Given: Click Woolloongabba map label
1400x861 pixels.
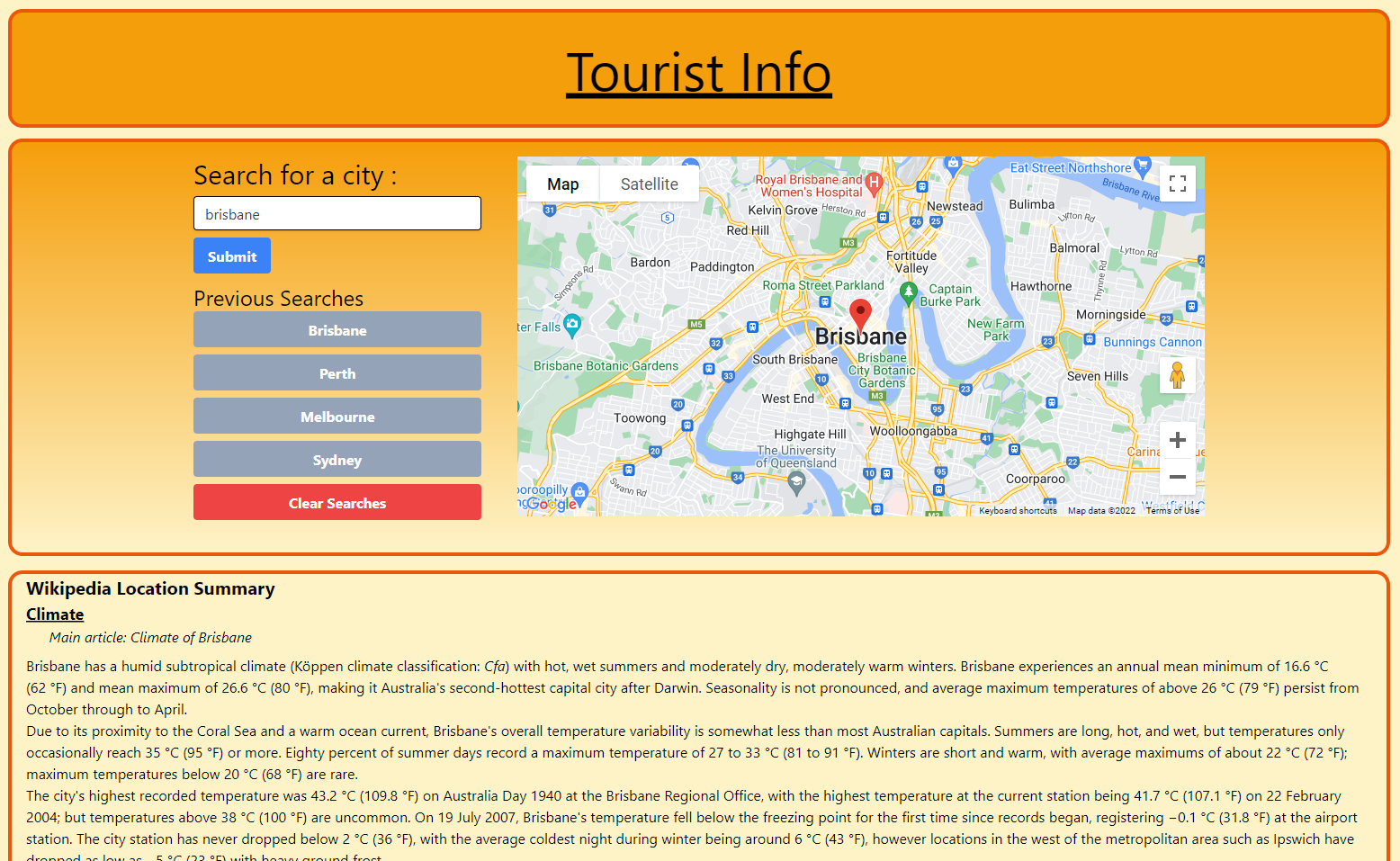Looking at the screenshot, I should coord(913,431).
